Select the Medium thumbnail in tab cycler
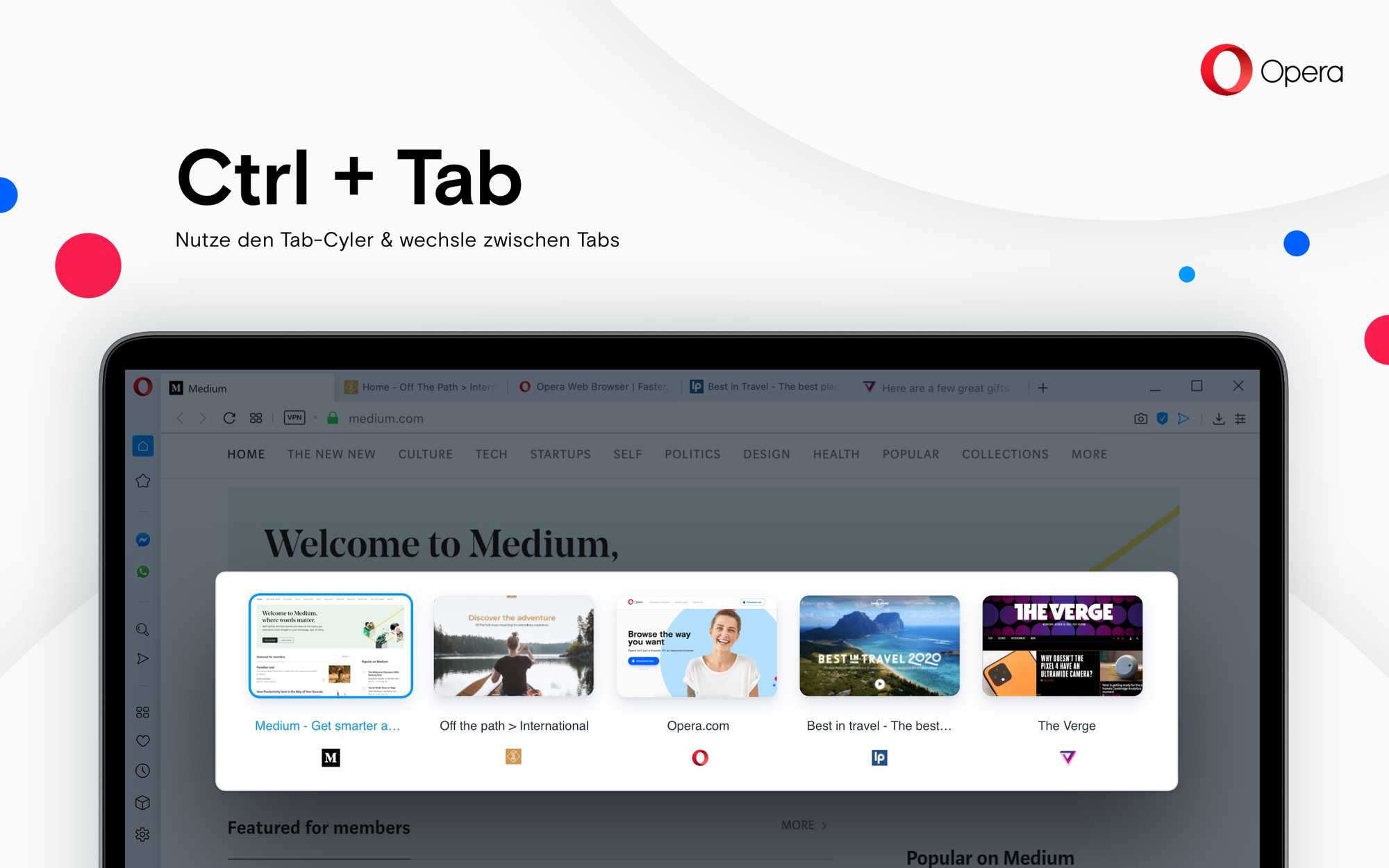 click(331, 646)
